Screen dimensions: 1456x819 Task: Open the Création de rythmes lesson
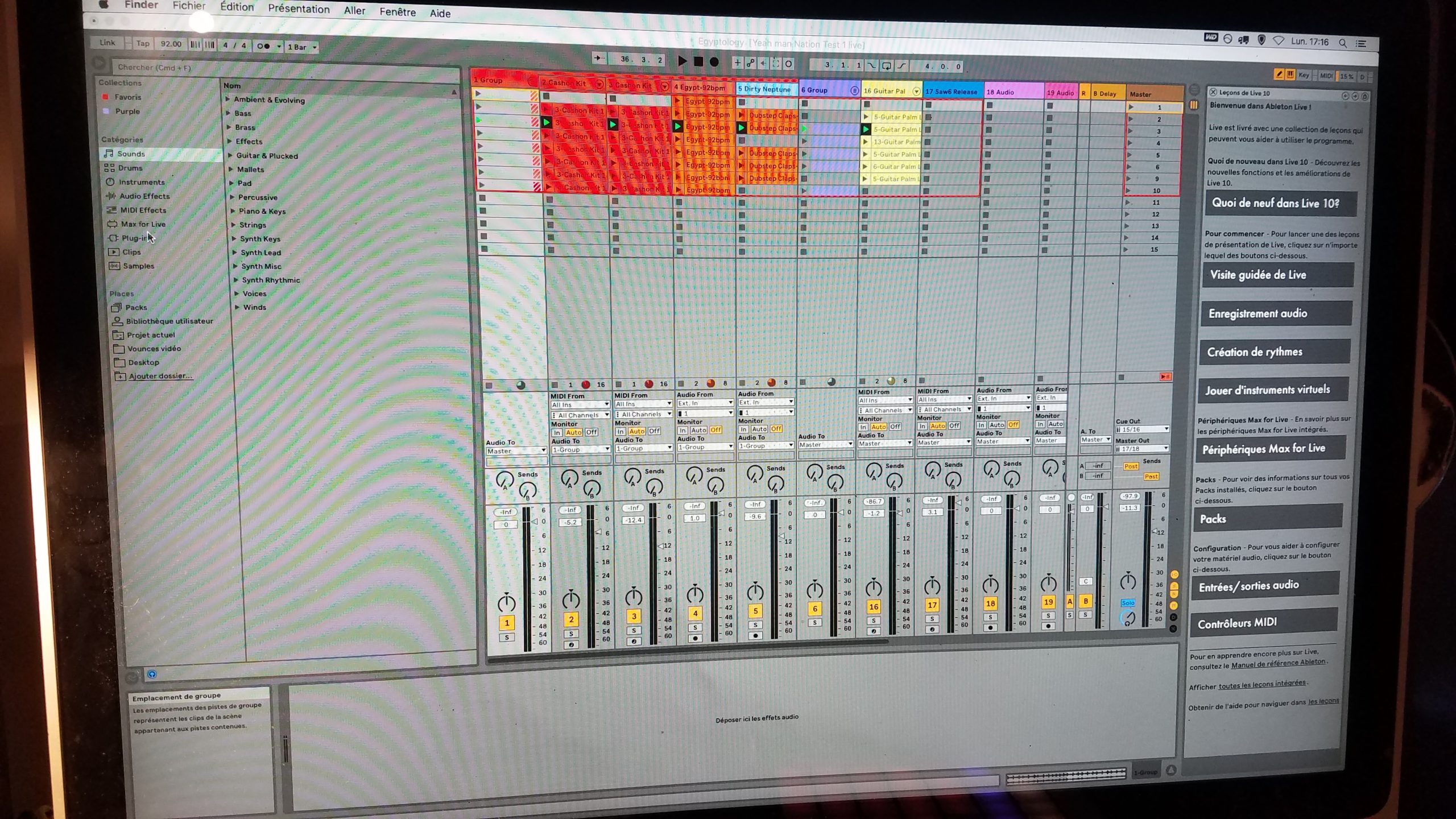(1275, 352)
